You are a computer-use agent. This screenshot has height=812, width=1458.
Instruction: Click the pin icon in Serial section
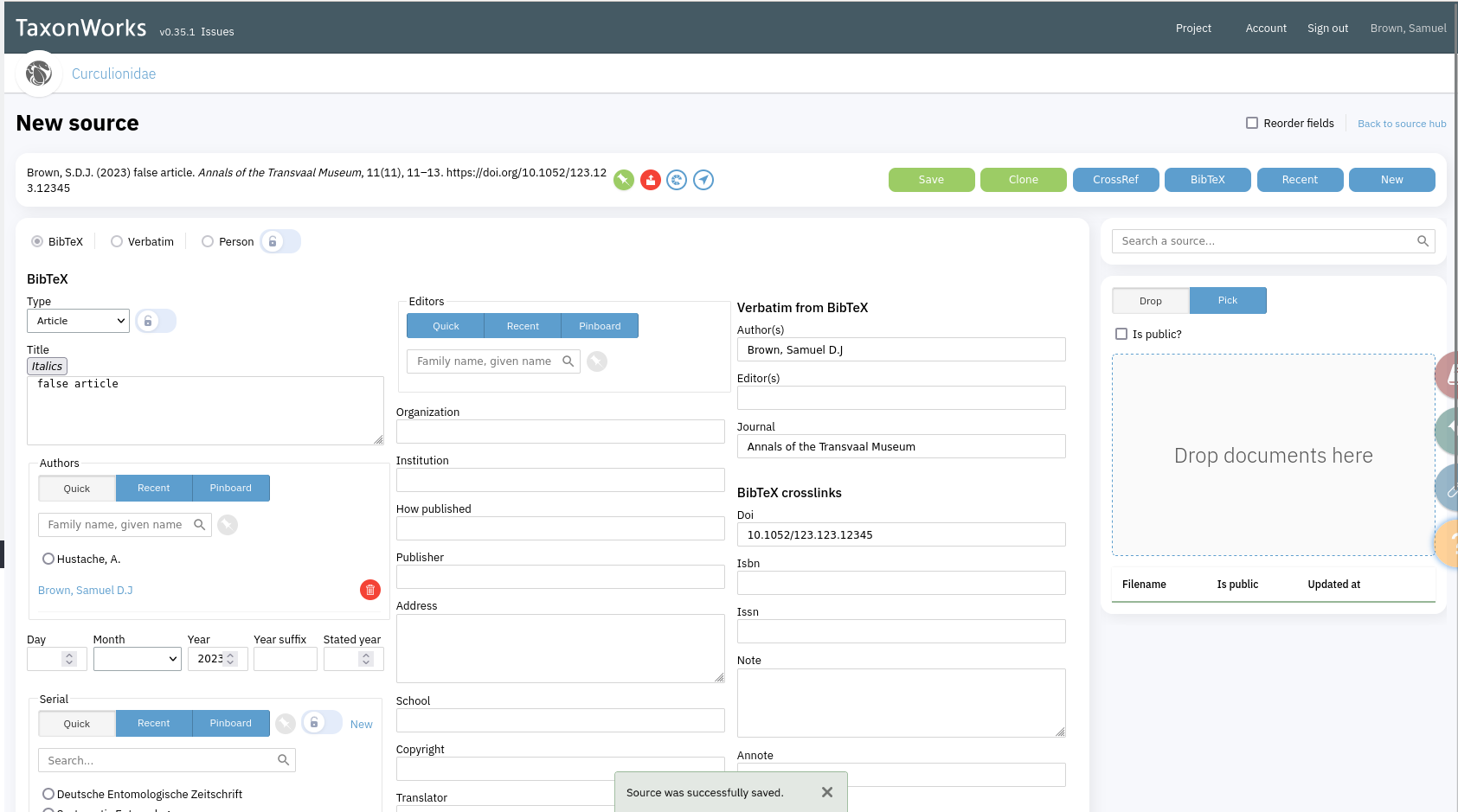286,724
